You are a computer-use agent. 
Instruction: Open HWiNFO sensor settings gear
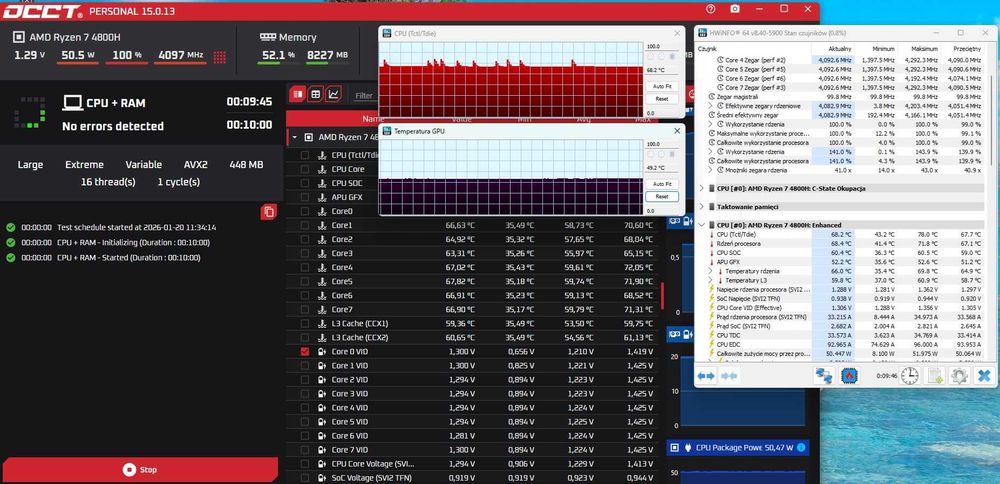pos(959,376)
